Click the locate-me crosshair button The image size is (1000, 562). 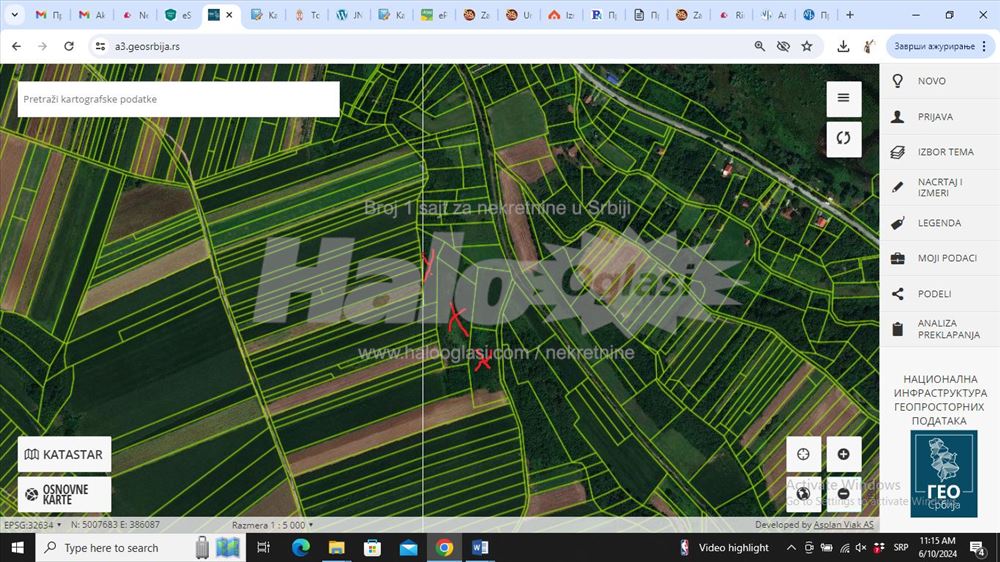tap(803, 454)
